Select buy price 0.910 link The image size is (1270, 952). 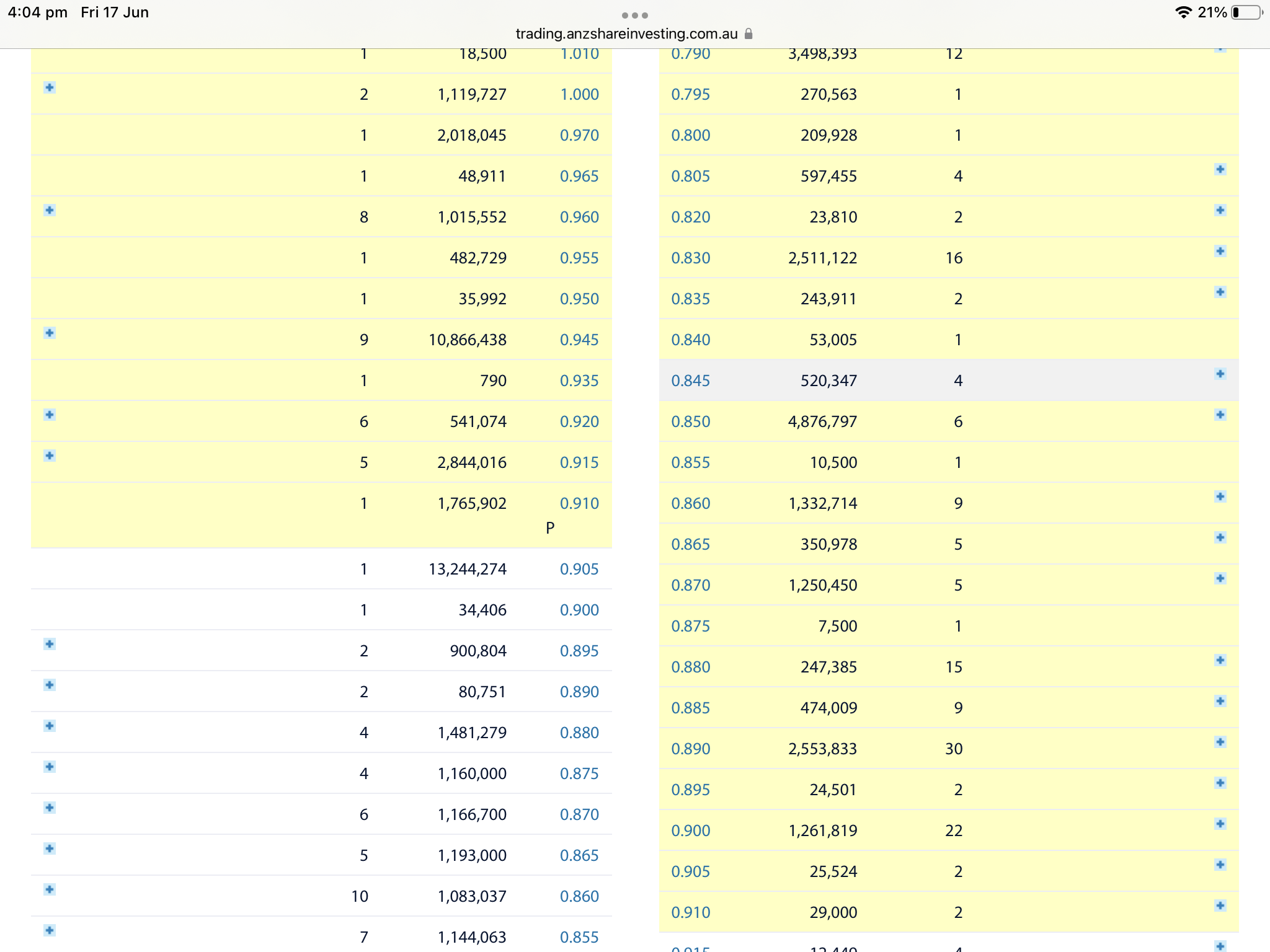579,503
